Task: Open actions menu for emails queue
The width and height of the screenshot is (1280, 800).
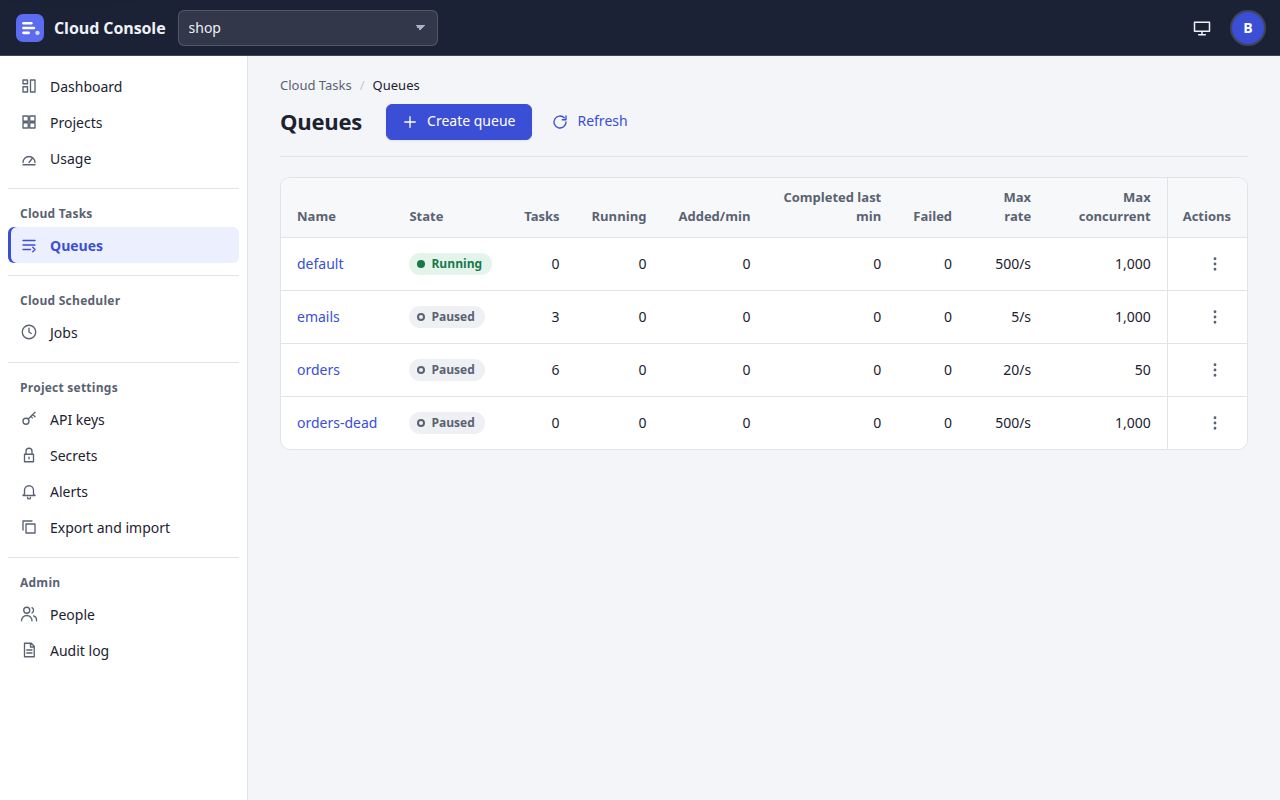Action: (x=1215, y=317)
